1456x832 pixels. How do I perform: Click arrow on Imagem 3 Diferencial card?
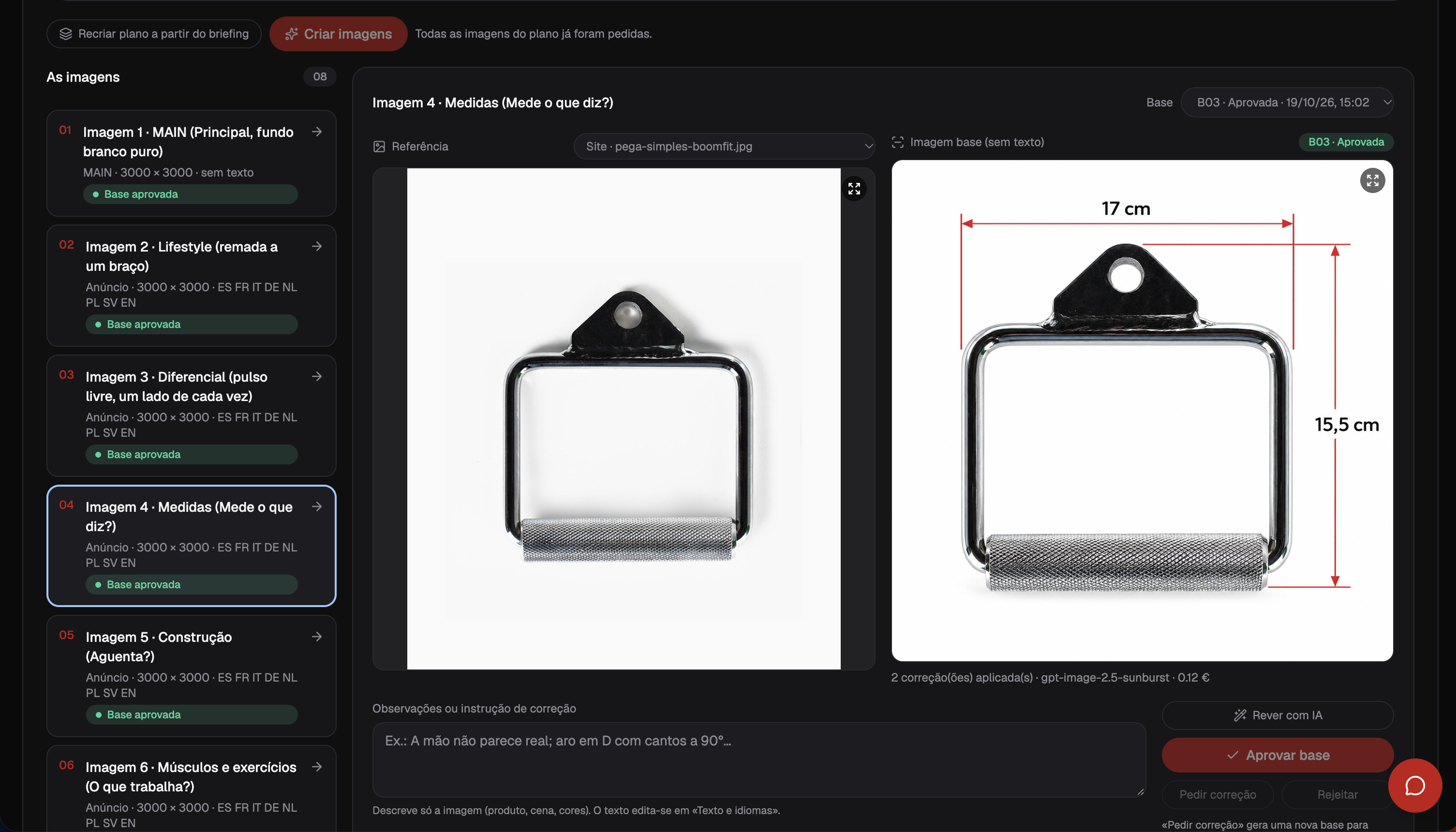pyautogui.click(x=316, y=376)
